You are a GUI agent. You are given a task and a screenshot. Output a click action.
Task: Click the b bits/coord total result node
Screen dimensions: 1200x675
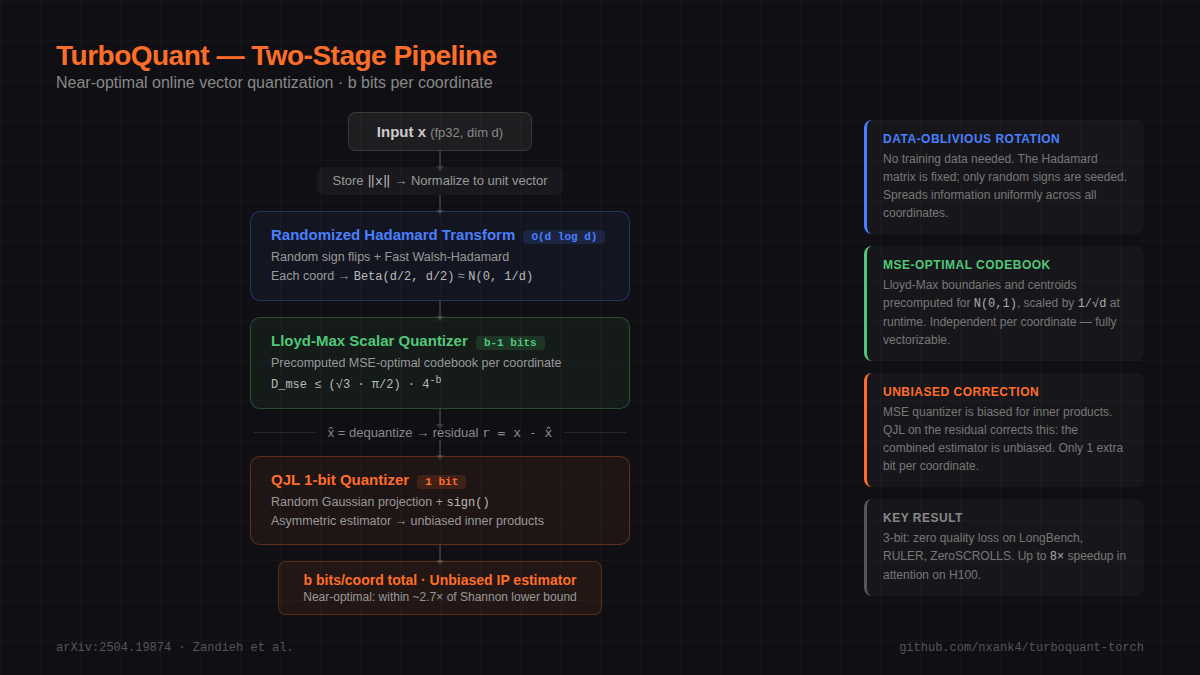(439, 587)
